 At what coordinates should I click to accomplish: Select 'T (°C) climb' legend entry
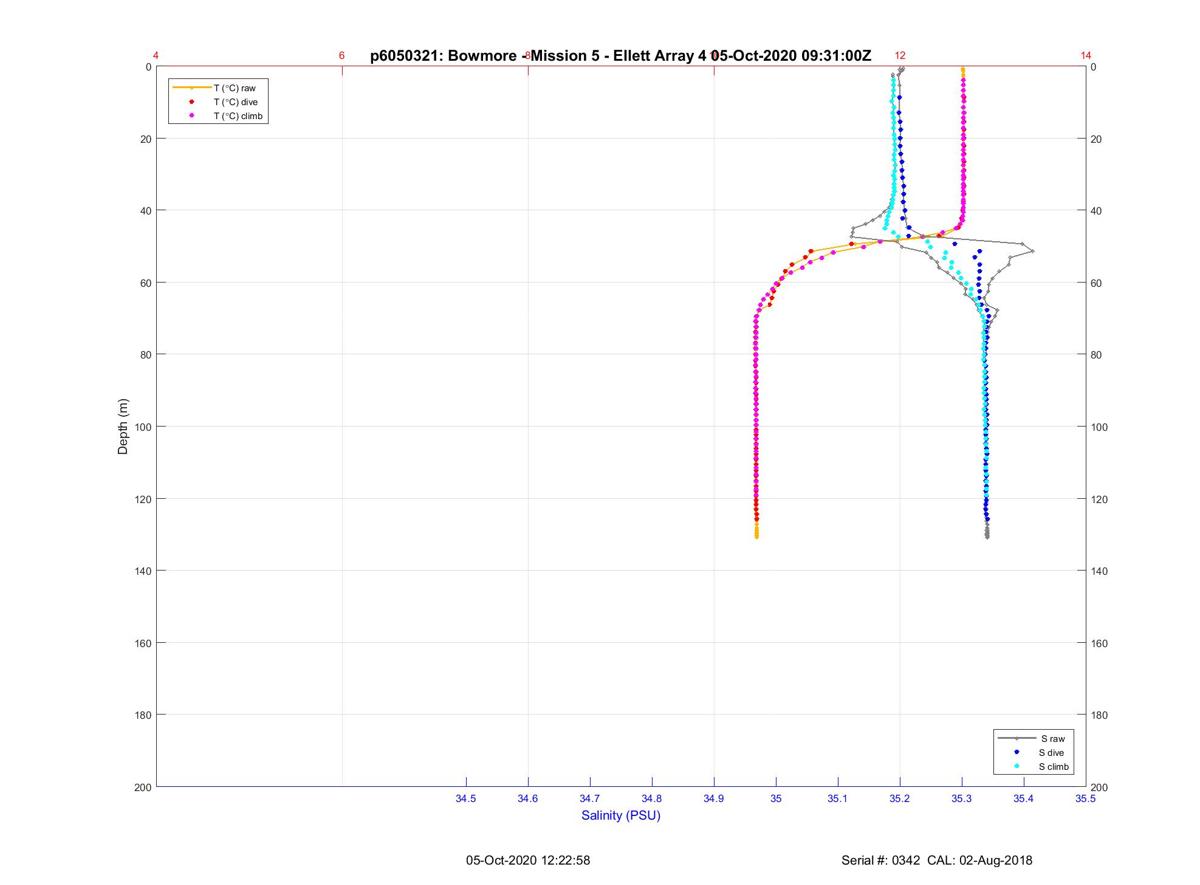coord(238,116)
